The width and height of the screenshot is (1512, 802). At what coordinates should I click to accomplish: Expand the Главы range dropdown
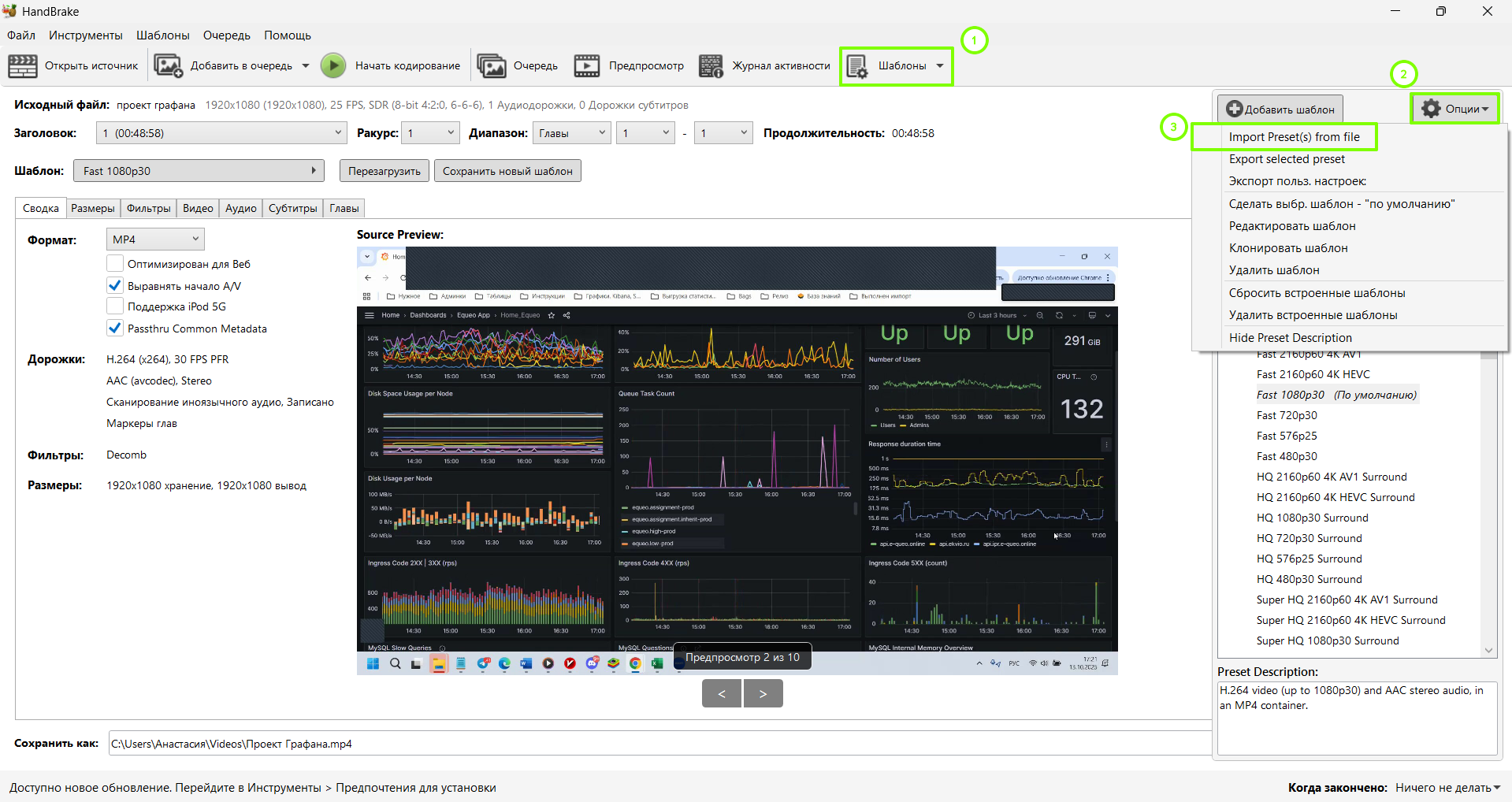pyautogui.click(x=571, y=133)
